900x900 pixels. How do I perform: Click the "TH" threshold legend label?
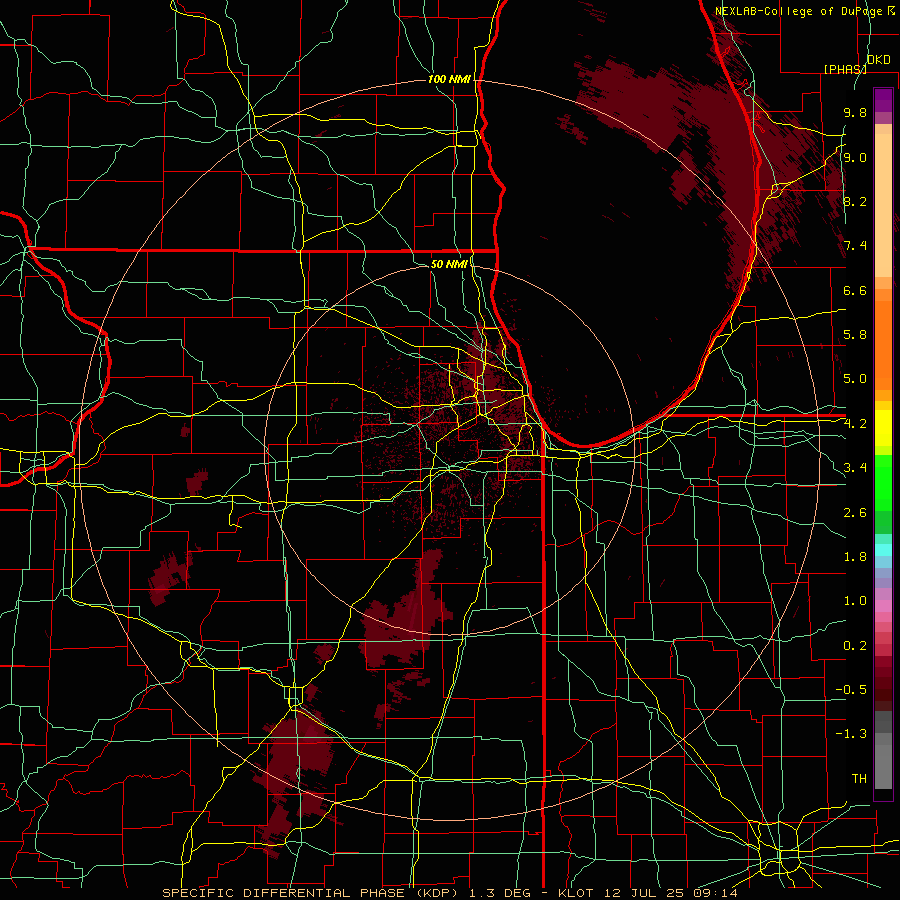coord(859,779)
